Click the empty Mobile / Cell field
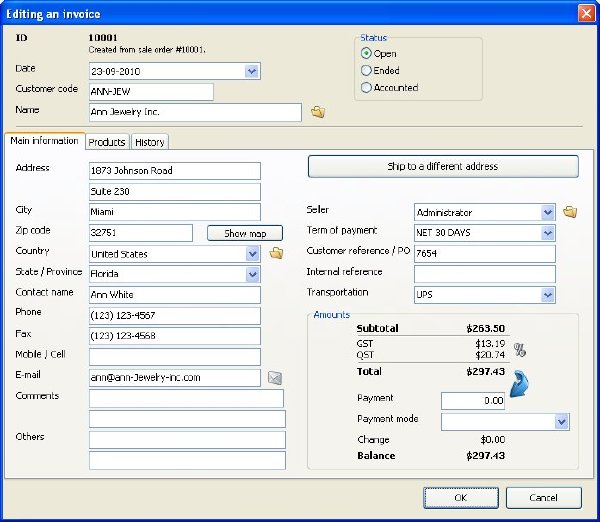 coord(175,357)
